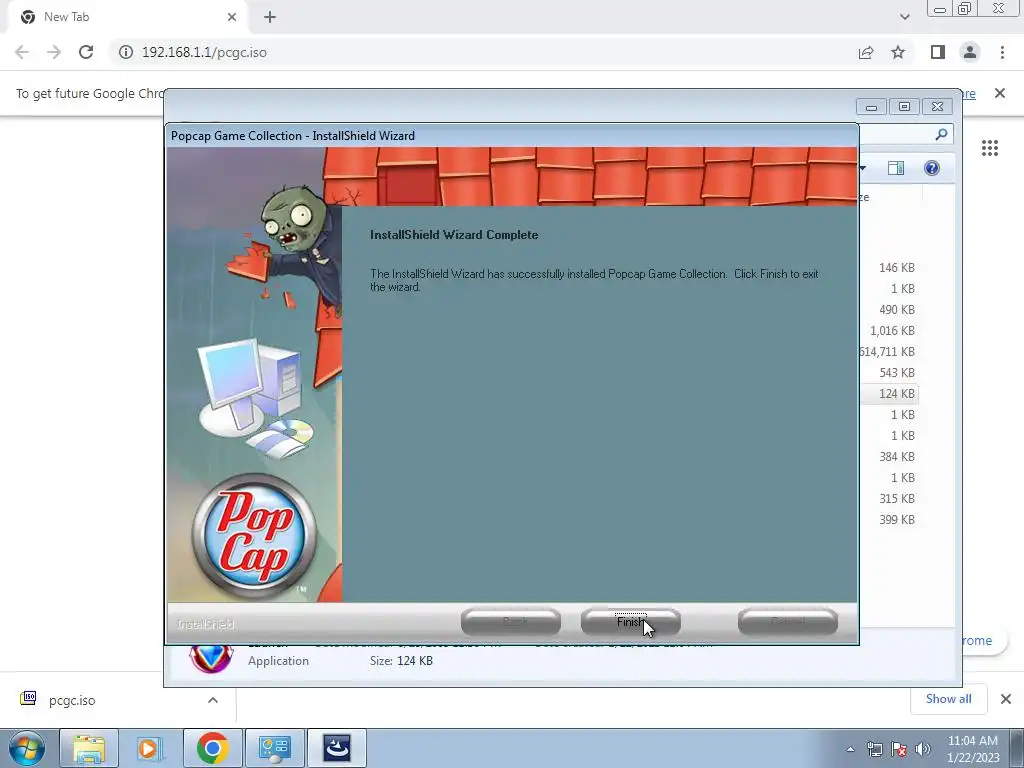
Task: Open Chrome's three-dot menu
Action: pos(1002,52)
